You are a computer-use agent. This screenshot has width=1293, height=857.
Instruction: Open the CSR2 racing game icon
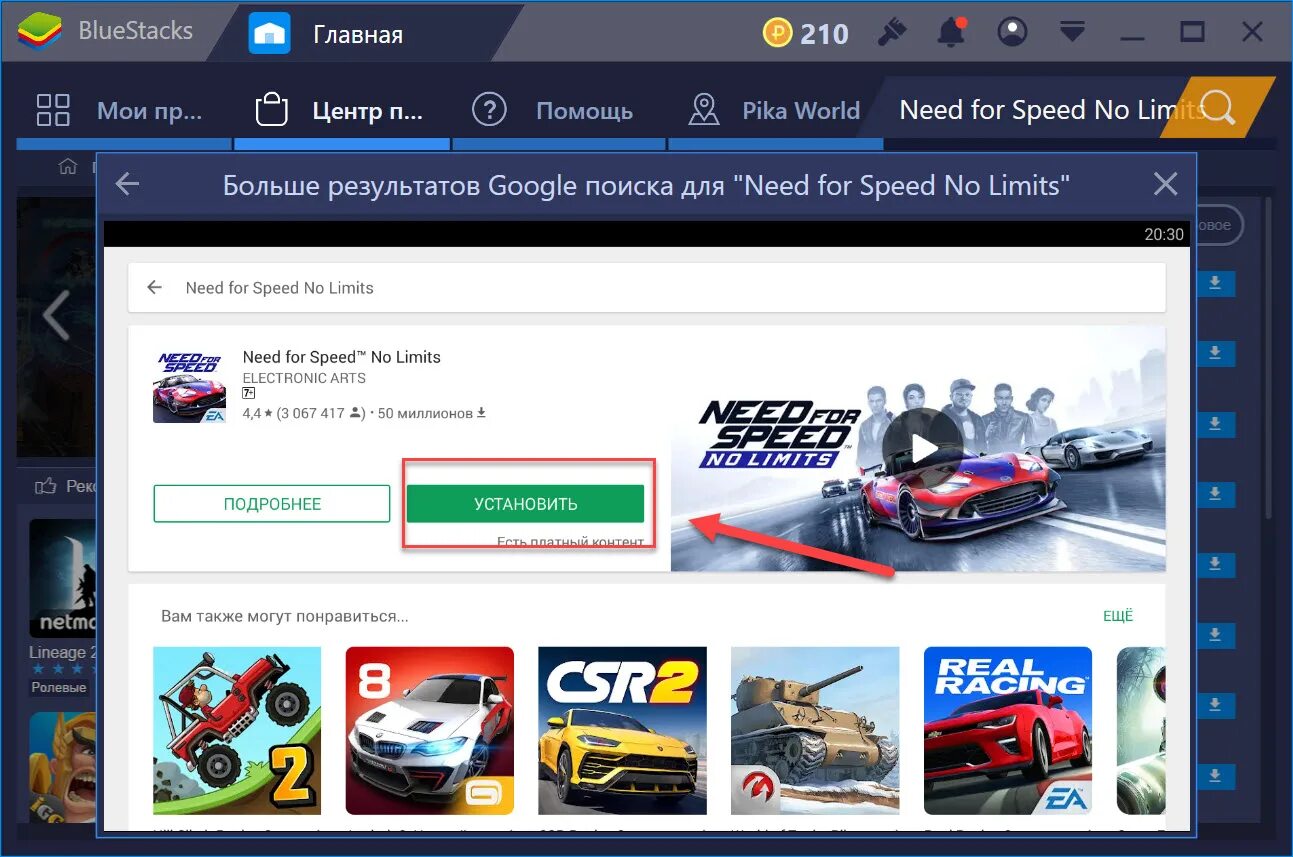(x=622, y=730)
